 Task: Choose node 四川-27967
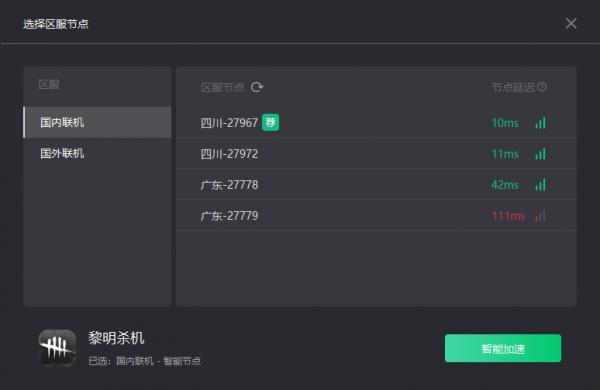click(x=376, y=122)
